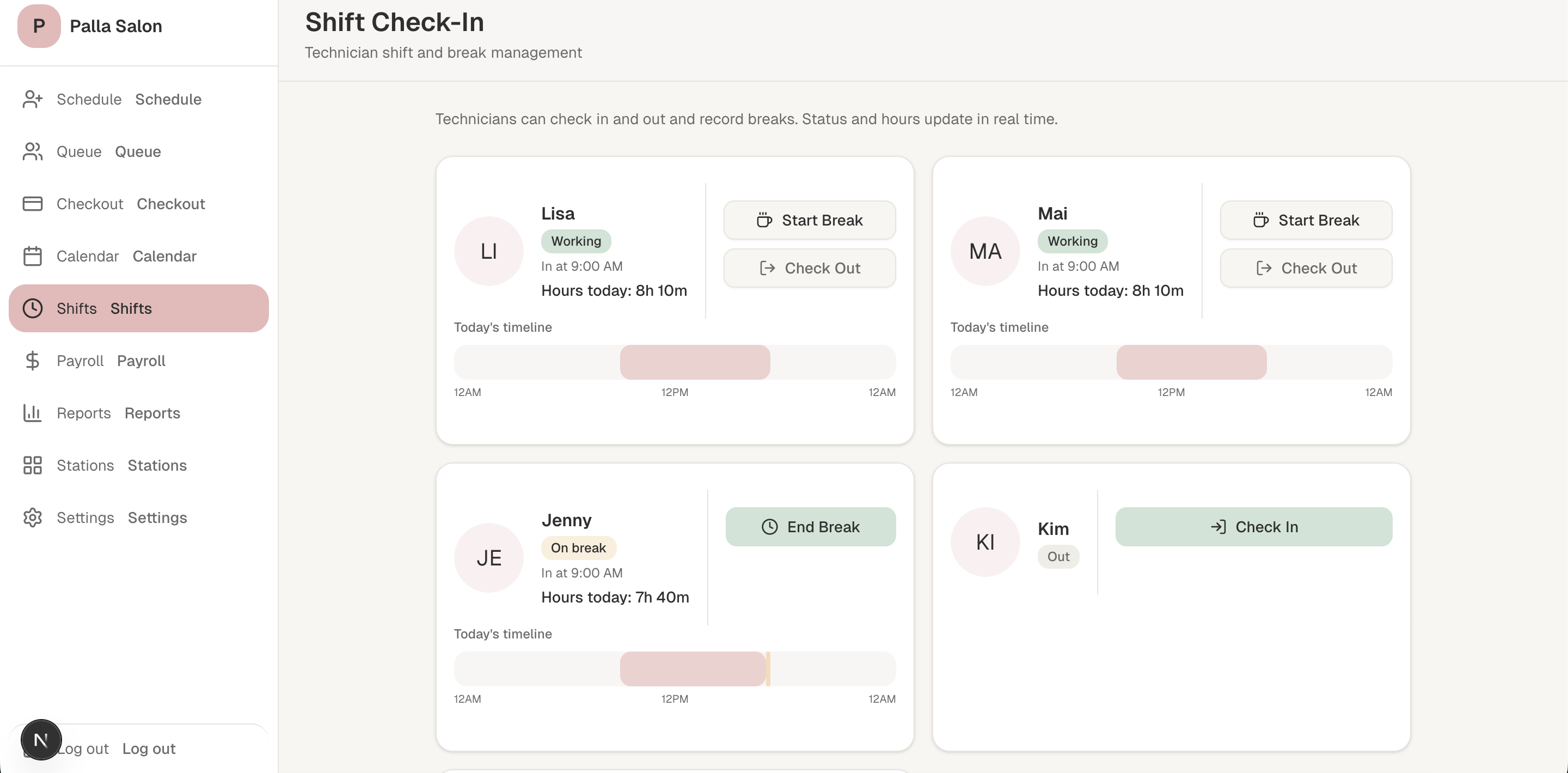
Task: Click the Shifts clock icon in sidebar
Action: (x=32, y=309)
